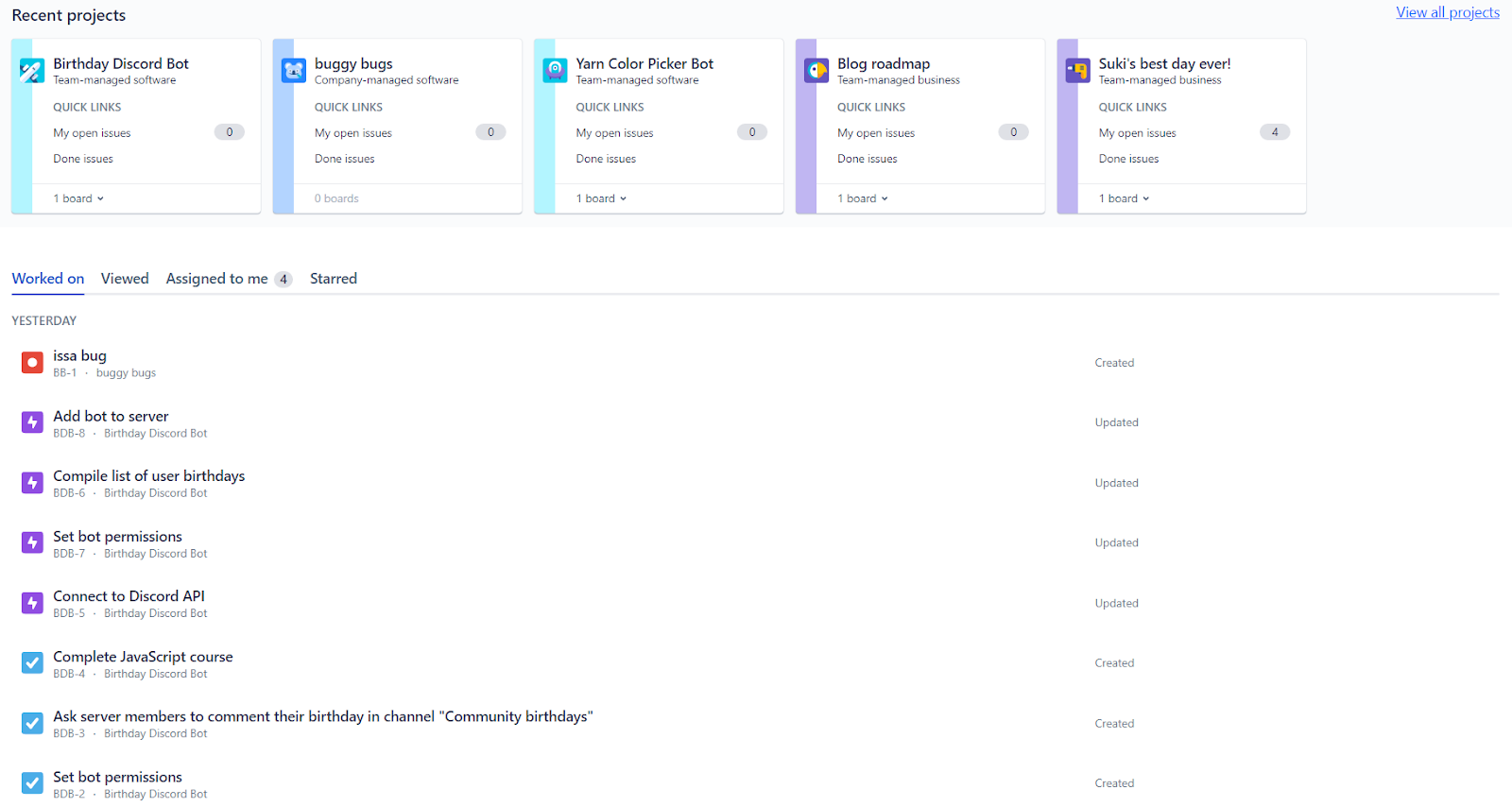The width and height of the screenshot is (1512, 807).
Task: Click the BDB-5 issue key
Action: 69,613
